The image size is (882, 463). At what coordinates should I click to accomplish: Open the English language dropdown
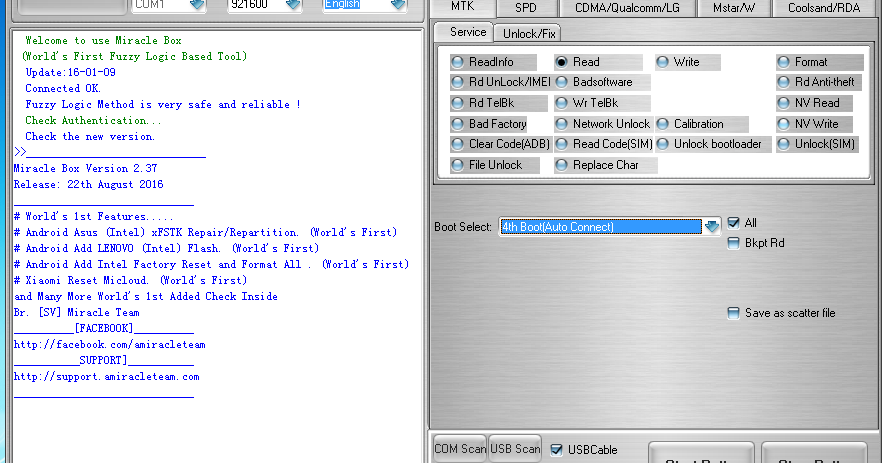pos(398,5)
